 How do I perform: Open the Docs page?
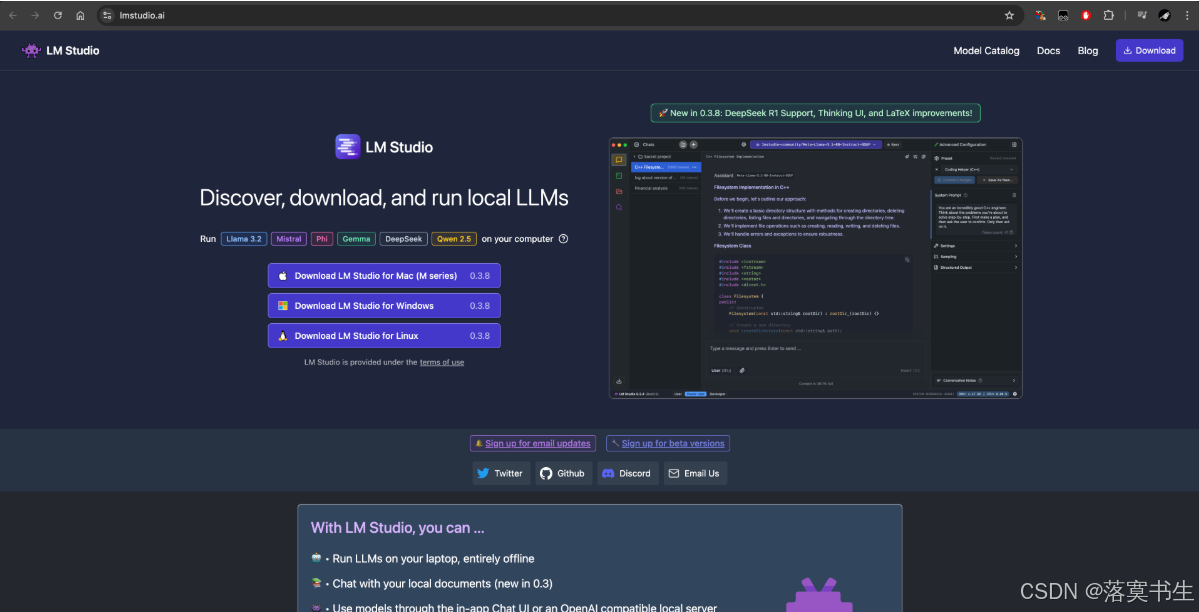click(1048, 50)
